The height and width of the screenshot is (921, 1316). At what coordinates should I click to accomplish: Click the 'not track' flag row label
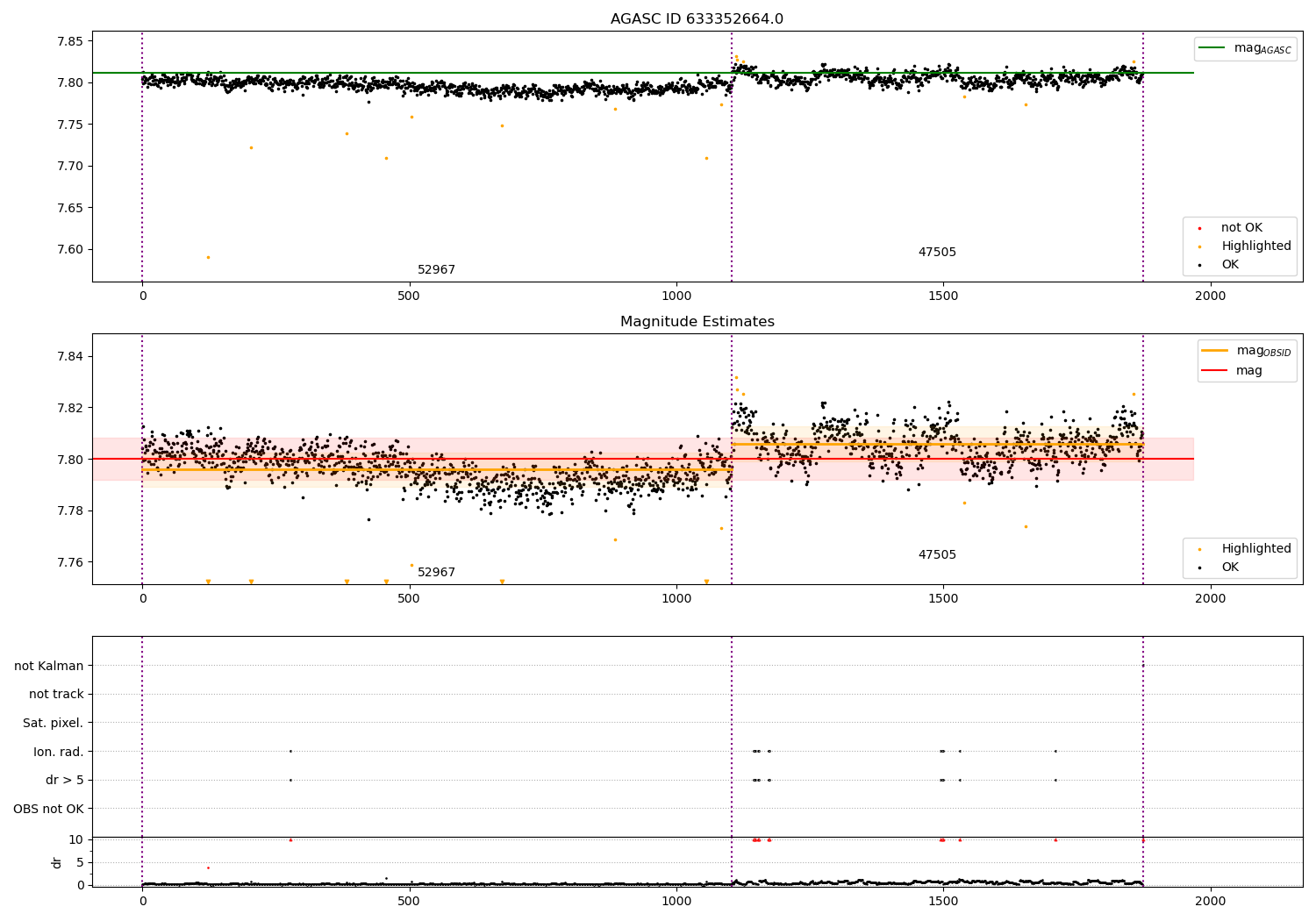pyautogui.click(x=56, y=694)
